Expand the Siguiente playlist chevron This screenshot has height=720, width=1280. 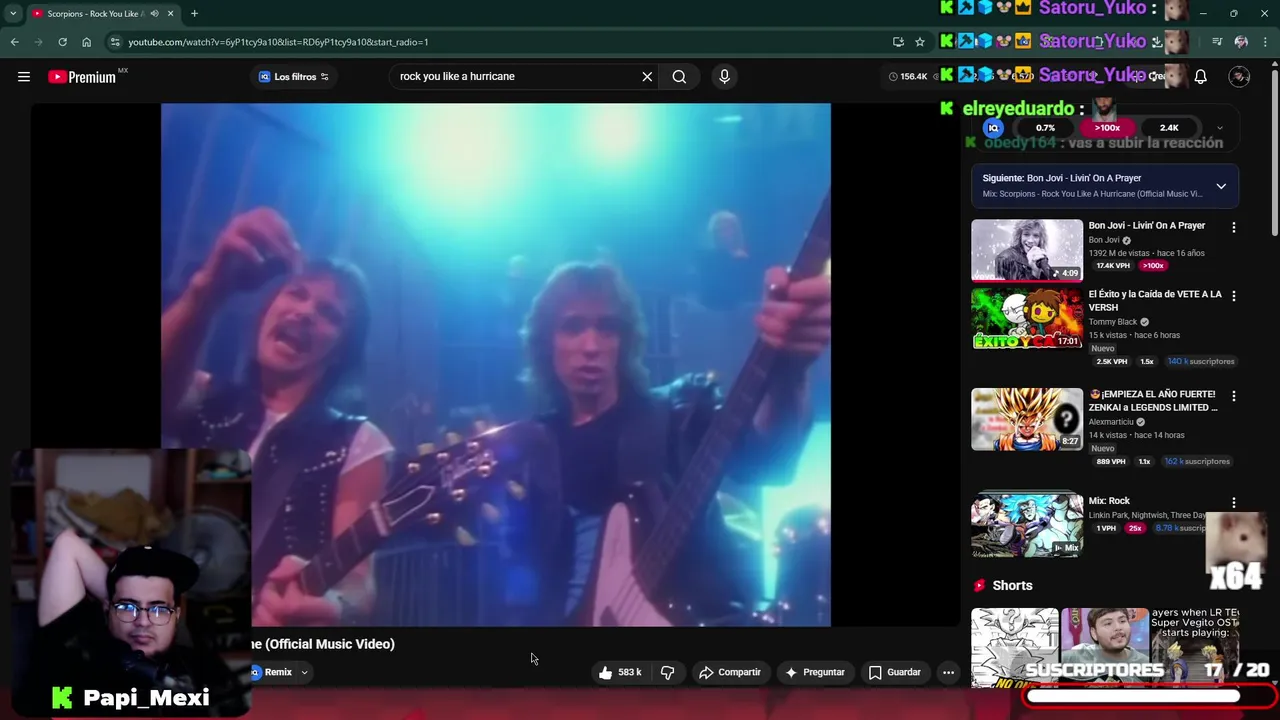coord(1221,186)
